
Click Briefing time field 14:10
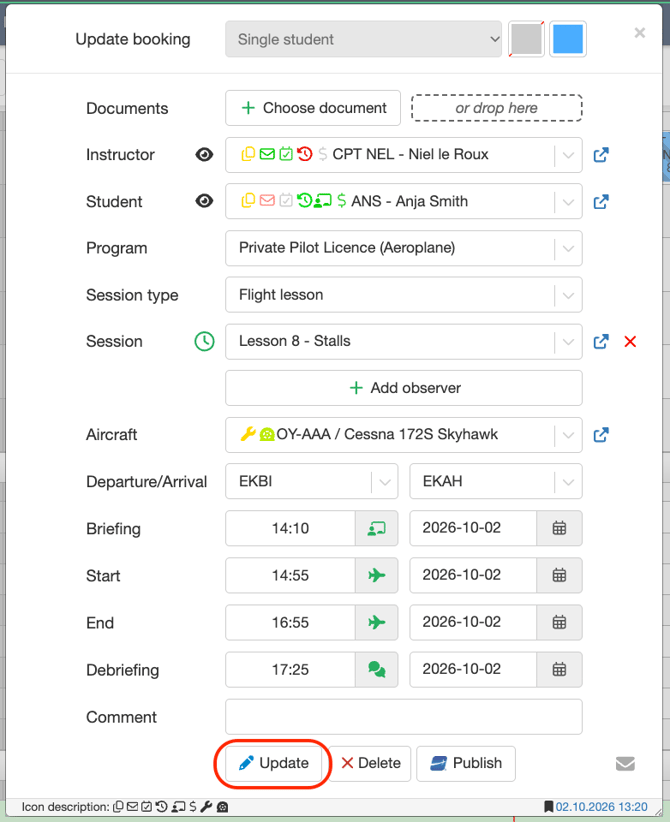pos(290,528)
